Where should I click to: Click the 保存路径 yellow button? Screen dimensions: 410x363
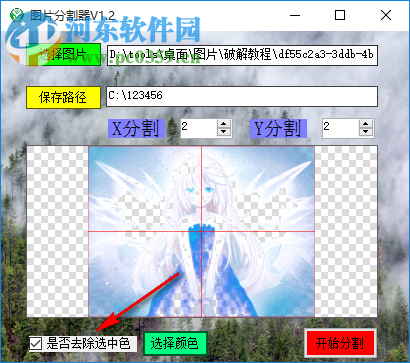(63, 98)
